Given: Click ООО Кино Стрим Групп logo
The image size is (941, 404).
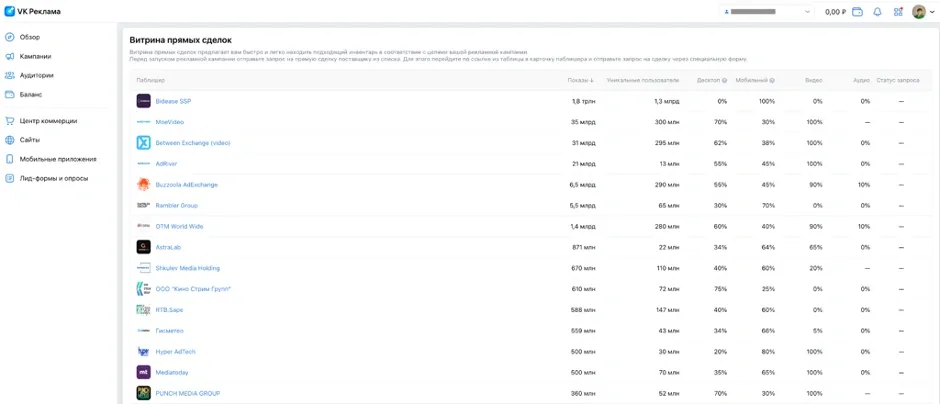Looking at the screenshot, I should pyautogui.click(x=143, y=289).
